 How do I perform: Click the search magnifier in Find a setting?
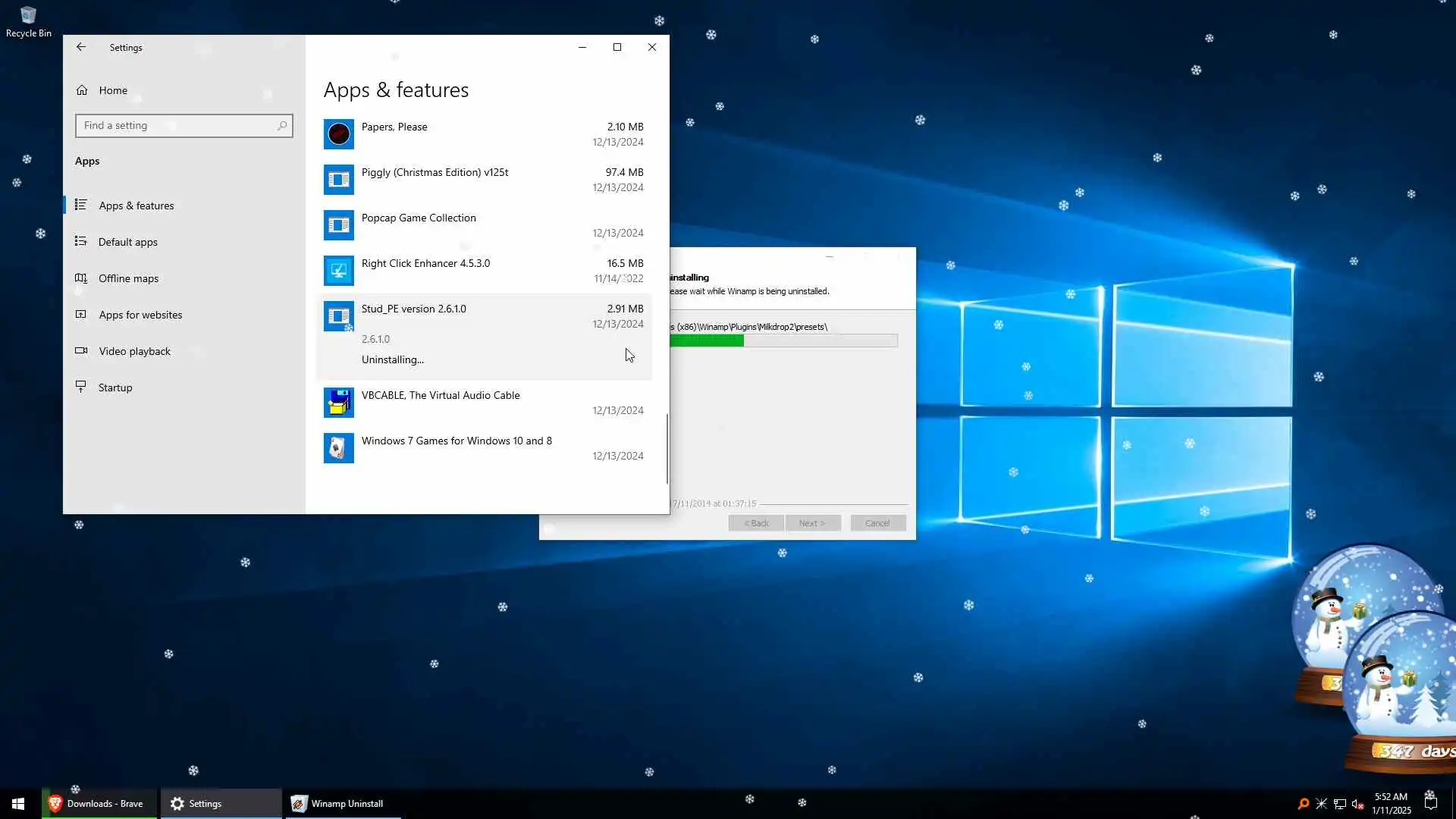point(282,126)
